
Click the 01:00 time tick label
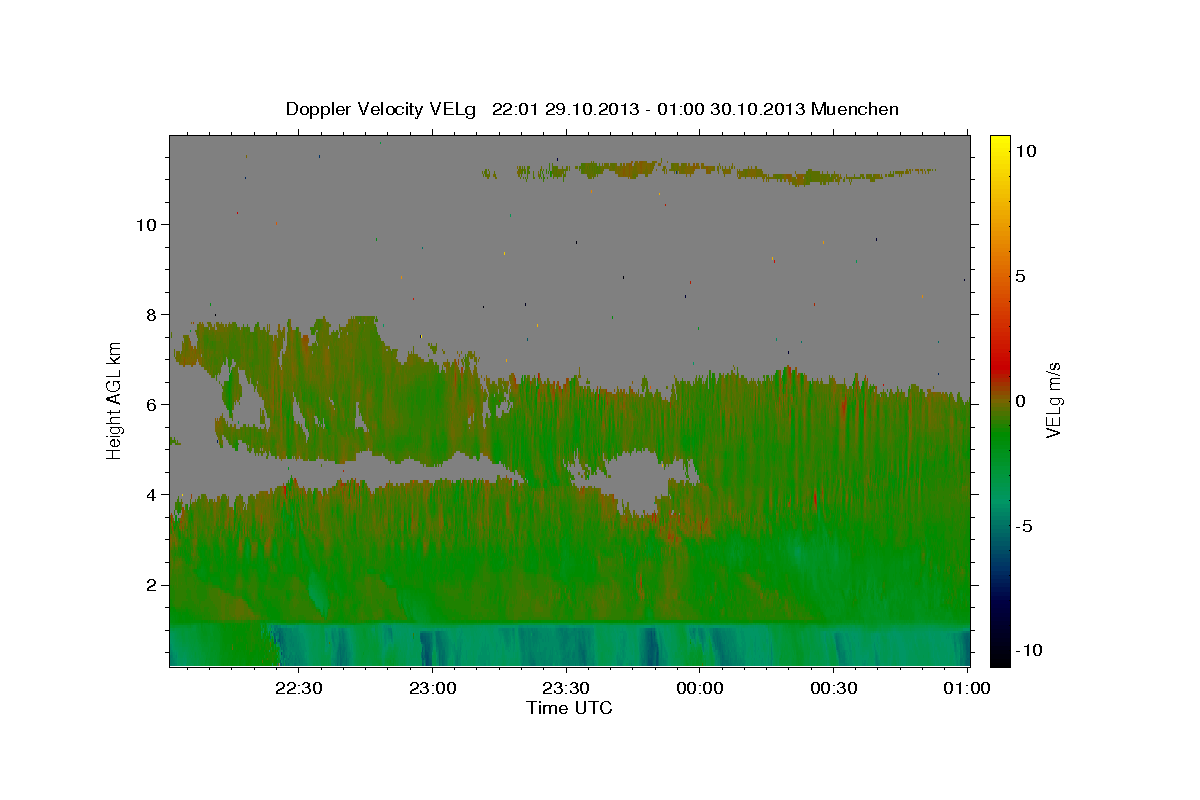968,688
